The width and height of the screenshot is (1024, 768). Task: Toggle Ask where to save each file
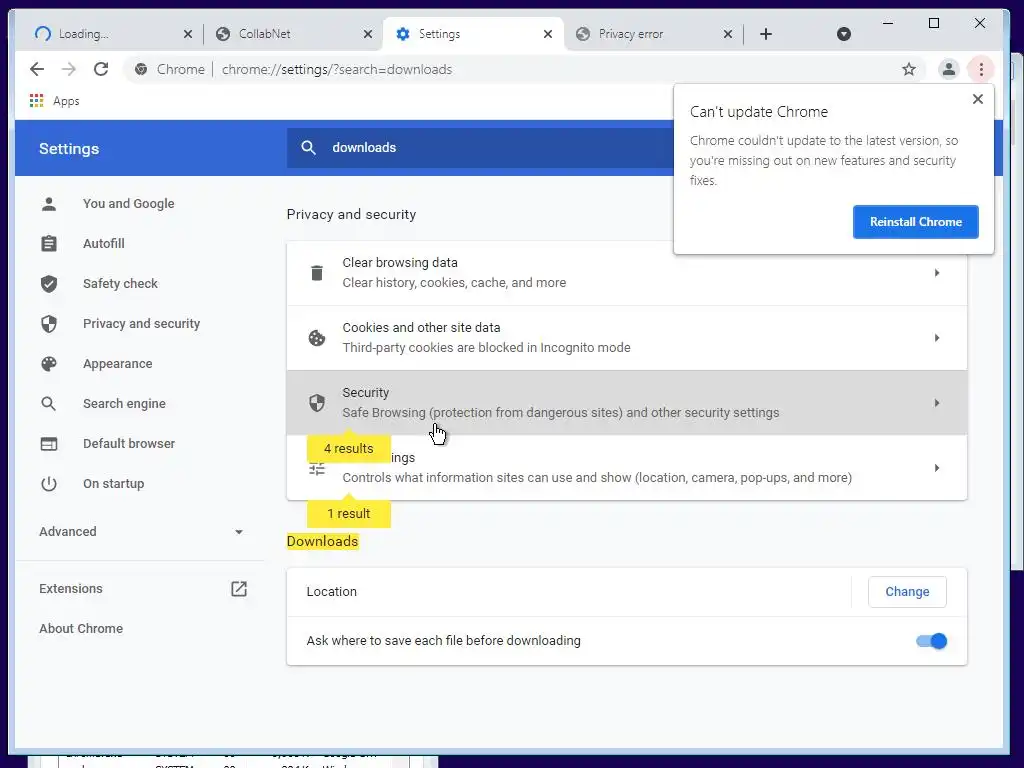tap(931, 641)
